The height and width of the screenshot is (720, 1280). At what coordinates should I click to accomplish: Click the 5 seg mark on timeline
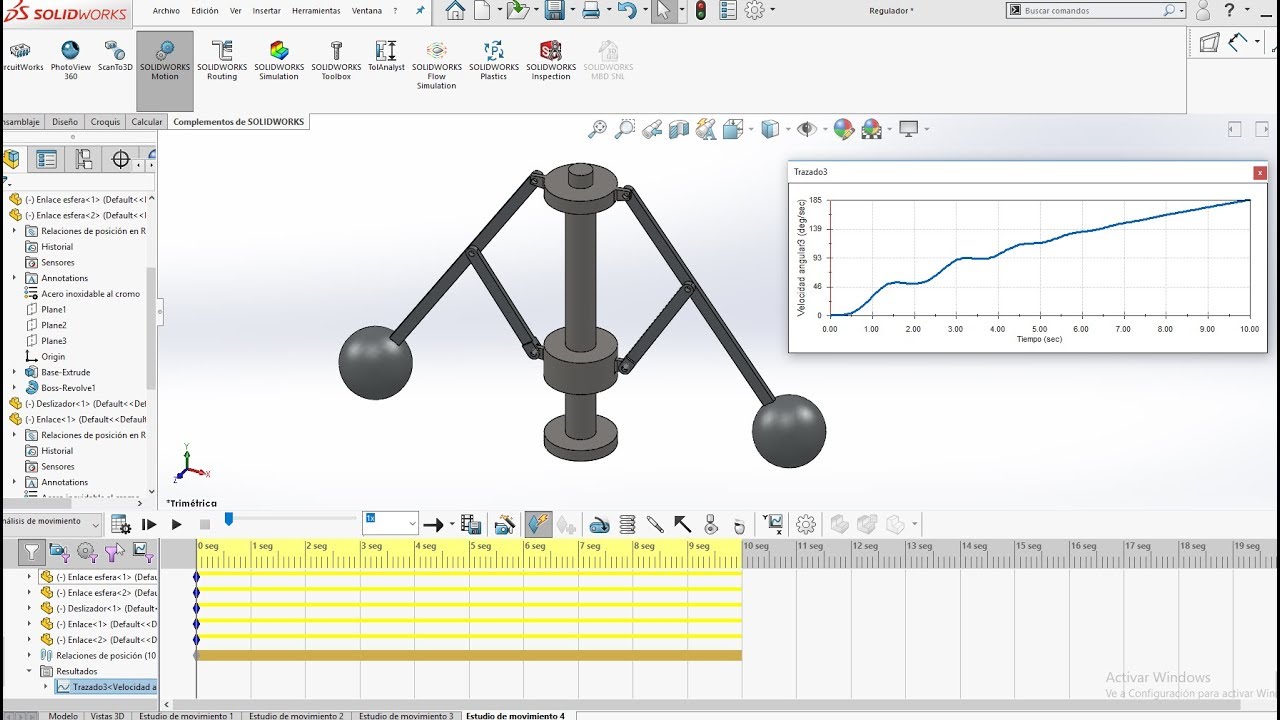(x=479, y=546)
